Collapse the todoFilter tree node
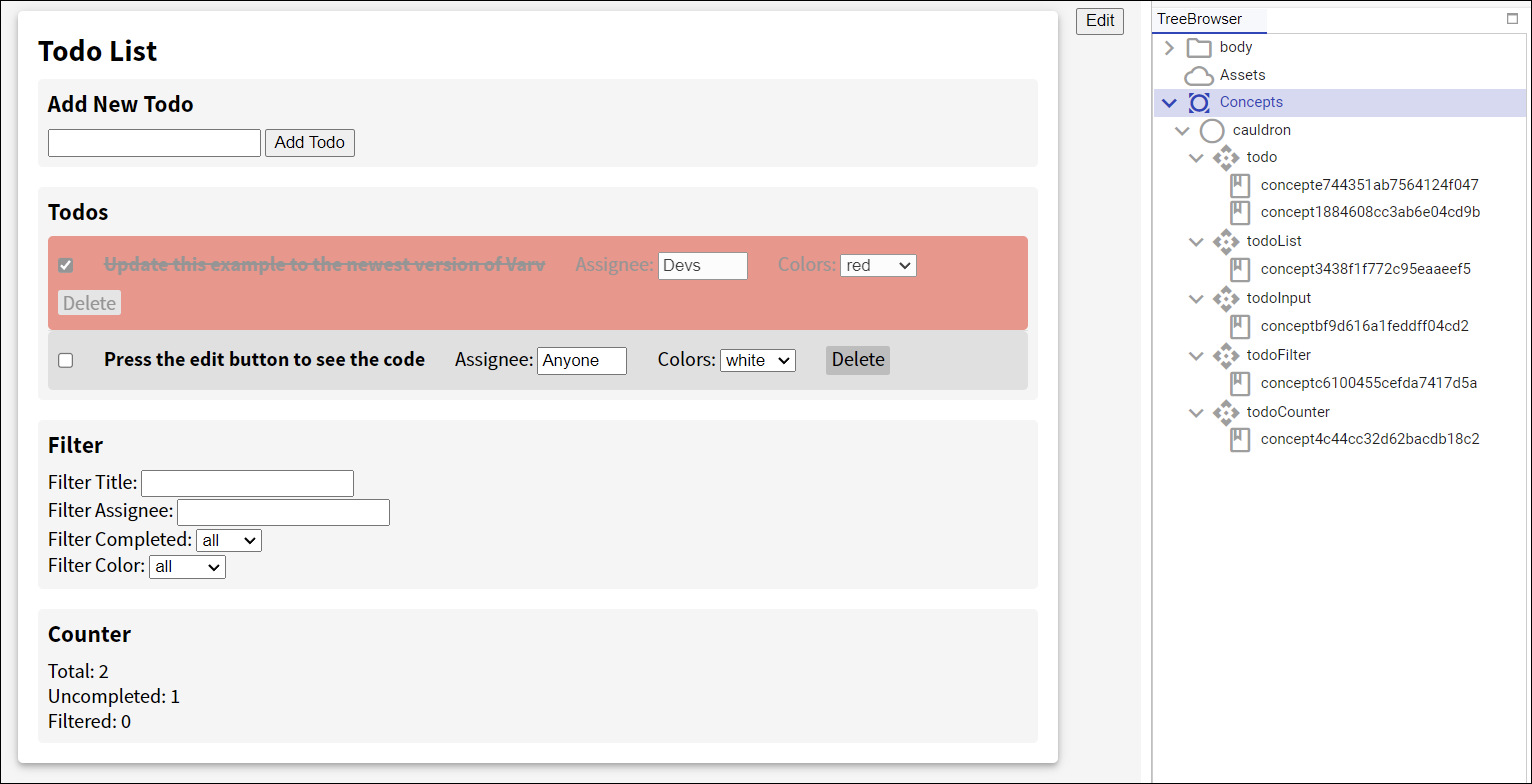The image size is (1532, 784). click(x=1196, y=355)
